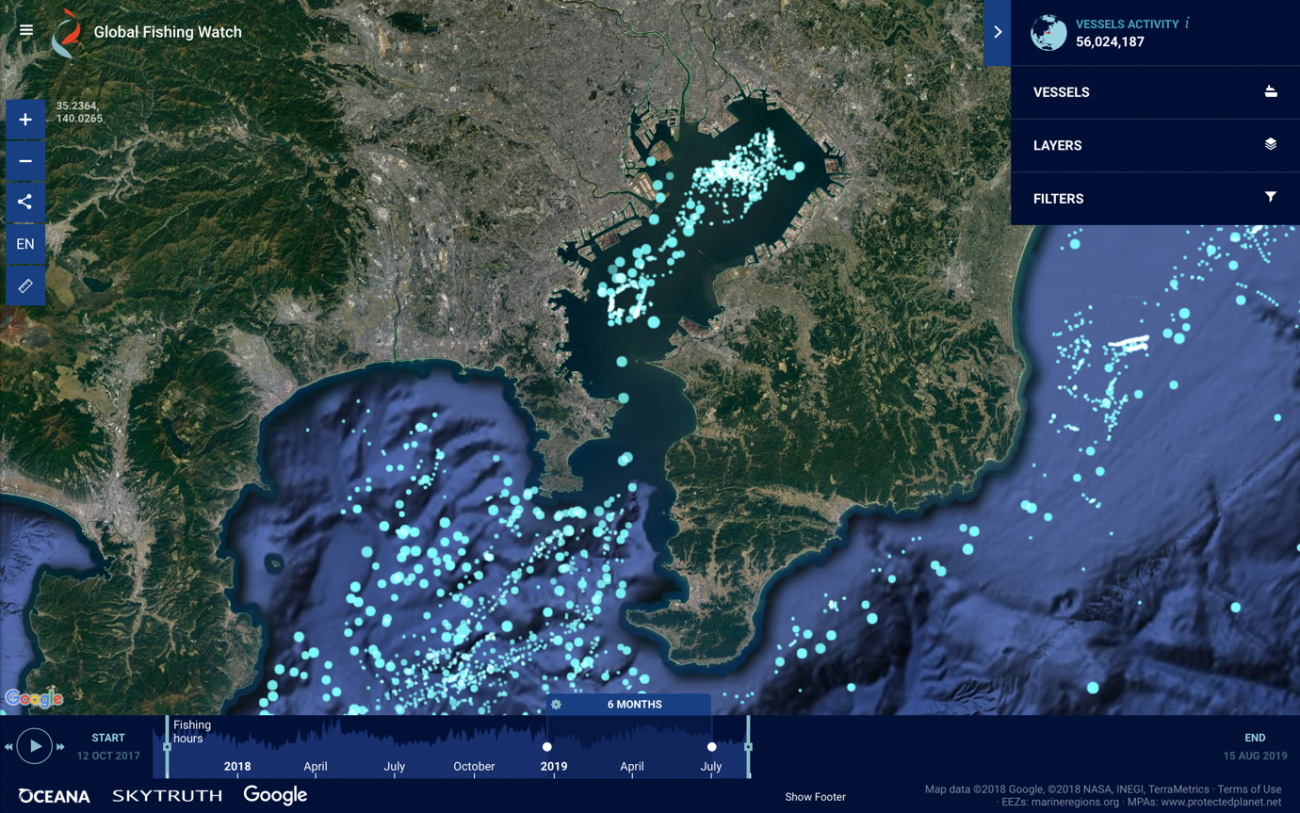Image resolution: width=1300 pixels, height=813 pixels.
Task: Click the 2019 timeline label
Action: click(x=554, y=767)
